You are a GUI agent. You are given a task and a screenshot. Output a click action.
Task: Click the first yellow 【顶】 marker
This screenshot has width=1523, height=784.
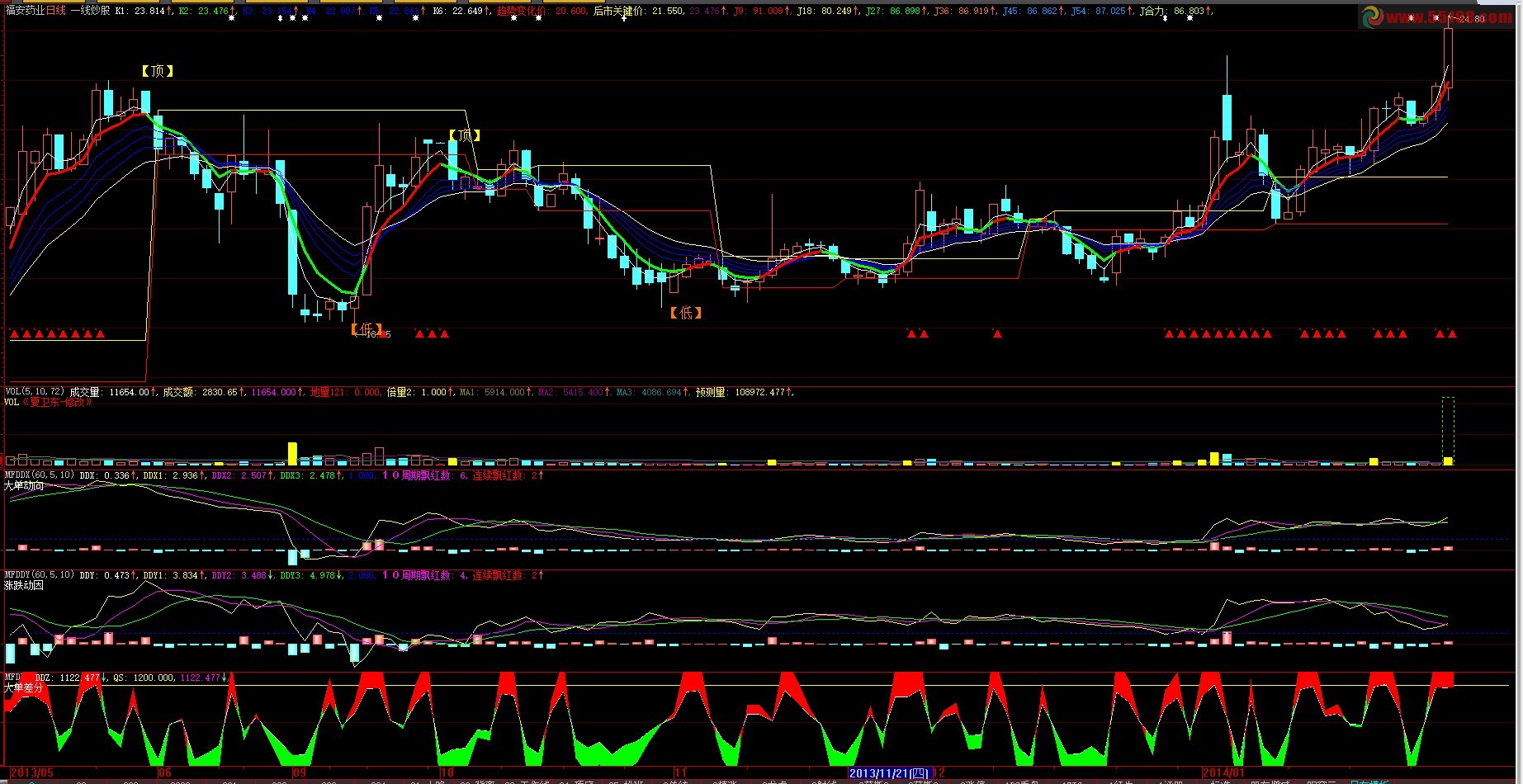tap(157, 71)
